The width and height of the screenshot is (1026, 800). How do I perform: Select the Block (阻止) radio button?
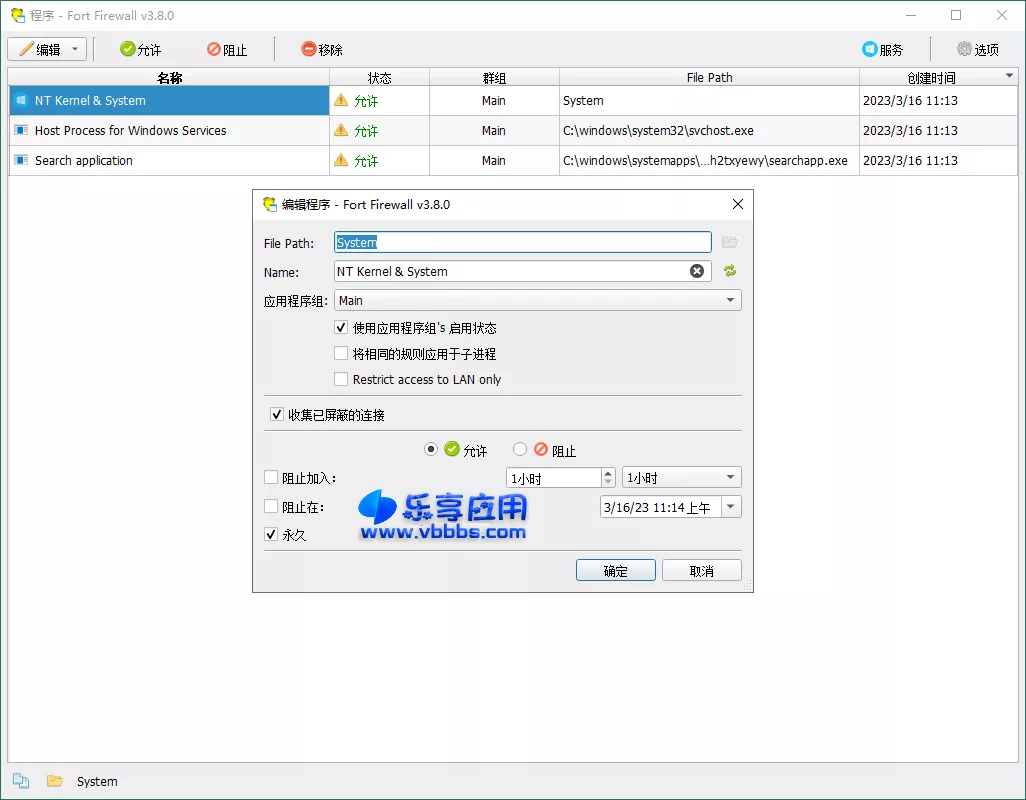tap(520, 449)
